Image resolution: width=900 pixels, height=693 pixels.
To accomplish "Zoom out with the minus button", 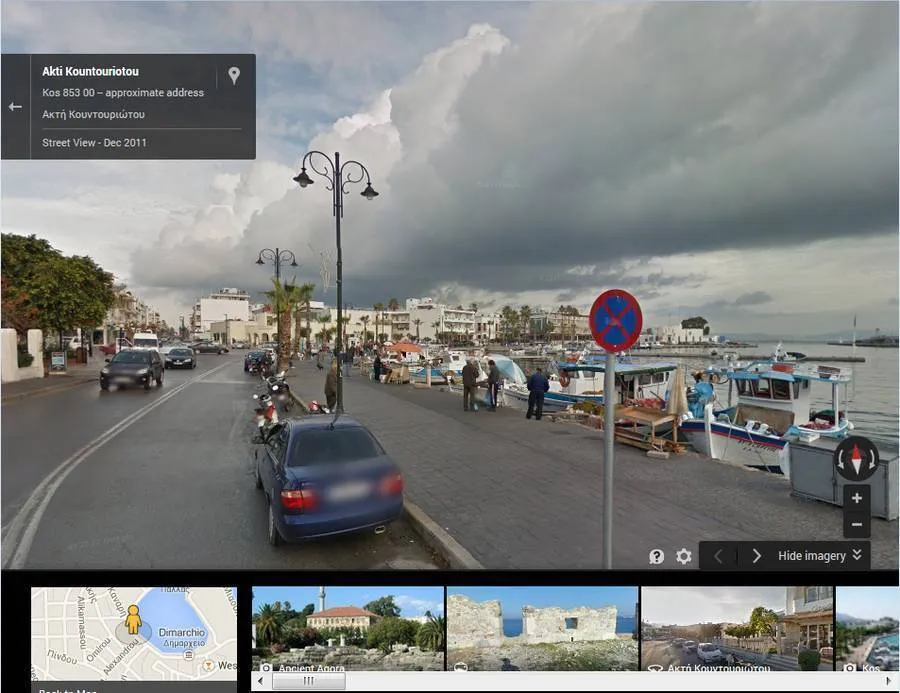I will tap(856, 524).
